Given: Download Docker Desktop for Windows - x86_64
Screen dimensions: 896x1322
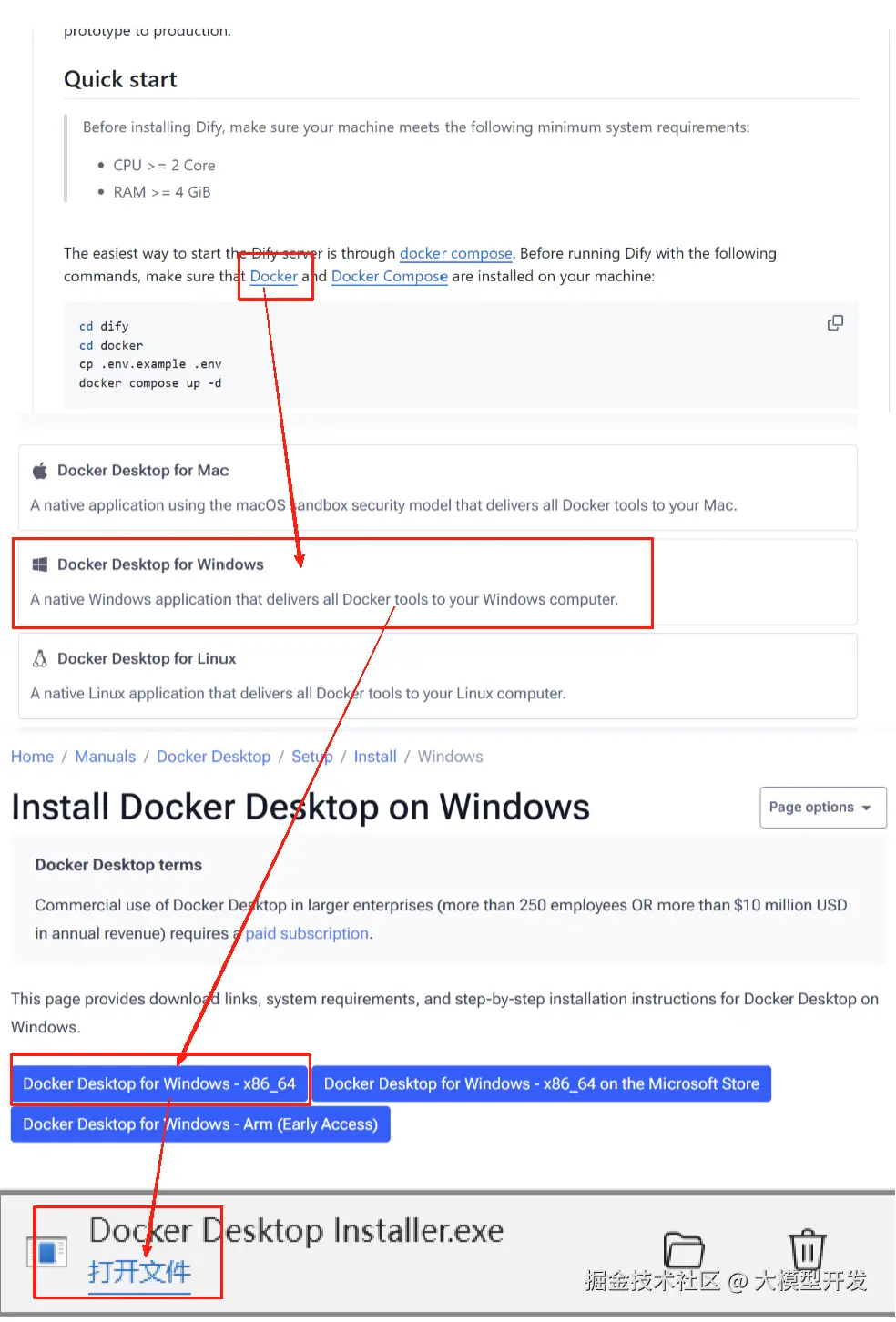Looking at the screenshot, I should pyautogui.click(x=159, y=1083).
